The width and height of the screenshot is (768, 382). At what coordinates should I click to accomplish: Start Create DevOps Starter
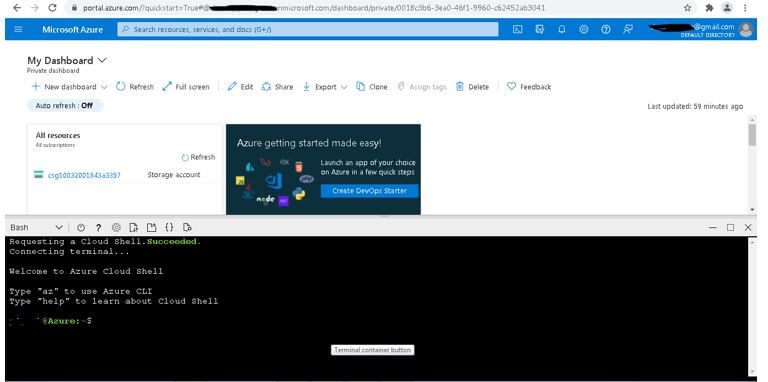point(369,191)
